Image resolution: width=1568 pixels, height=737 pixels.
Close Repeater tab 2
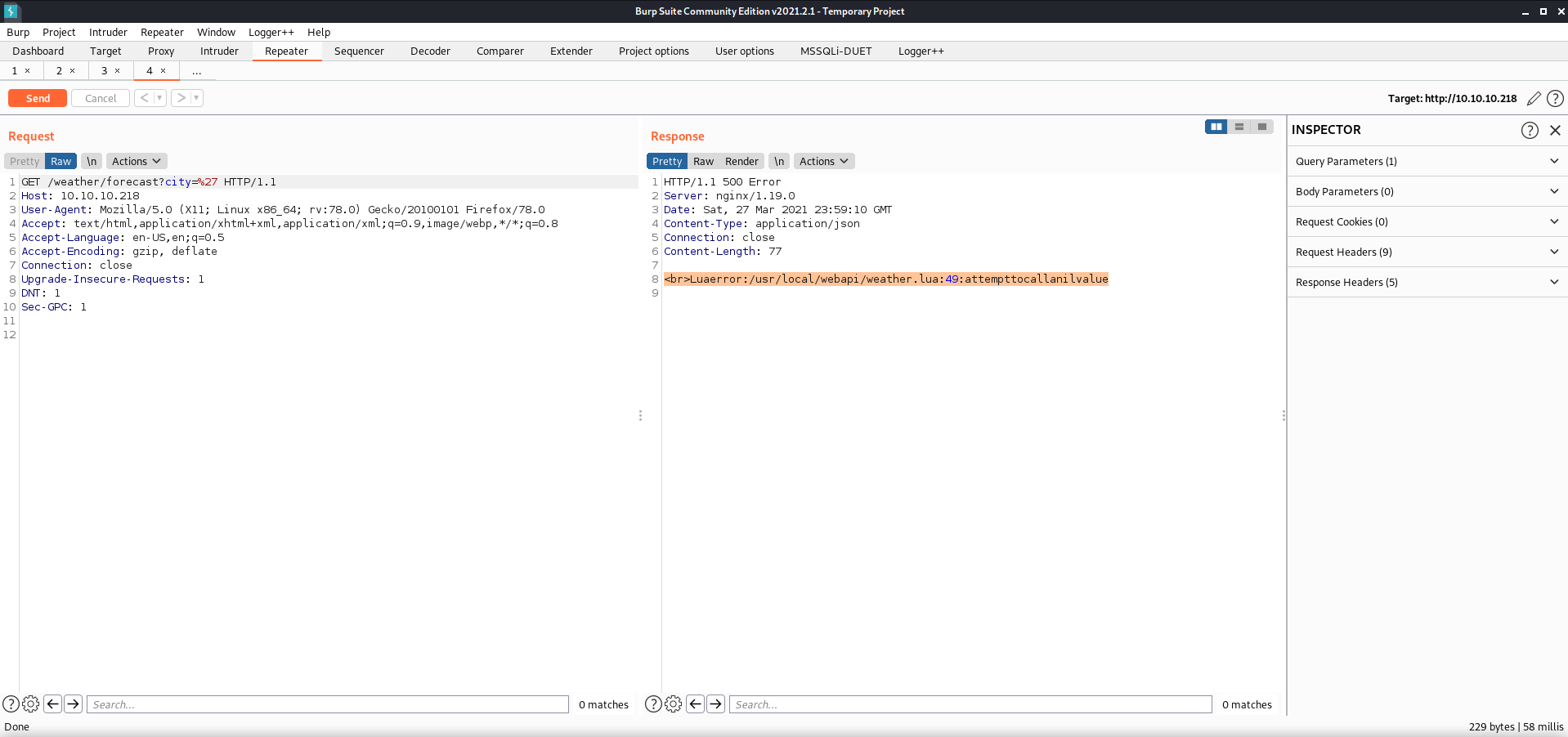point(72,71)
